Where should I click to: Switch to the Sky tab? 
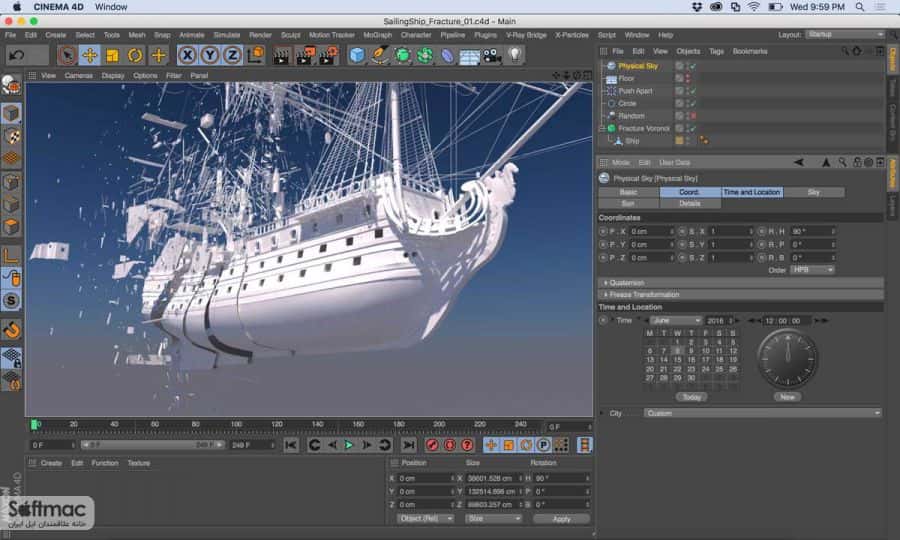coord(814,192)
